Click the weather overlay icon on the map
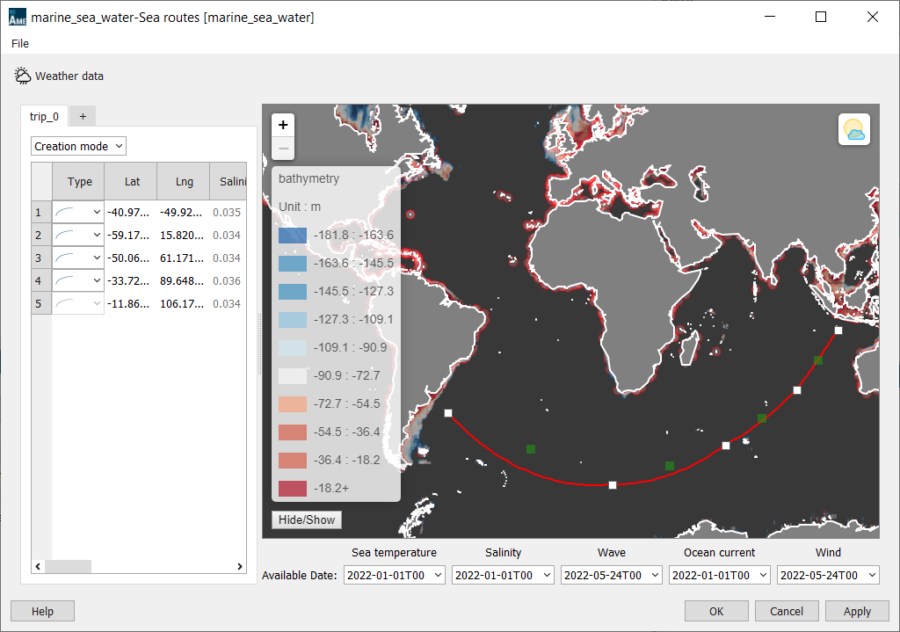 click(853, 129)
